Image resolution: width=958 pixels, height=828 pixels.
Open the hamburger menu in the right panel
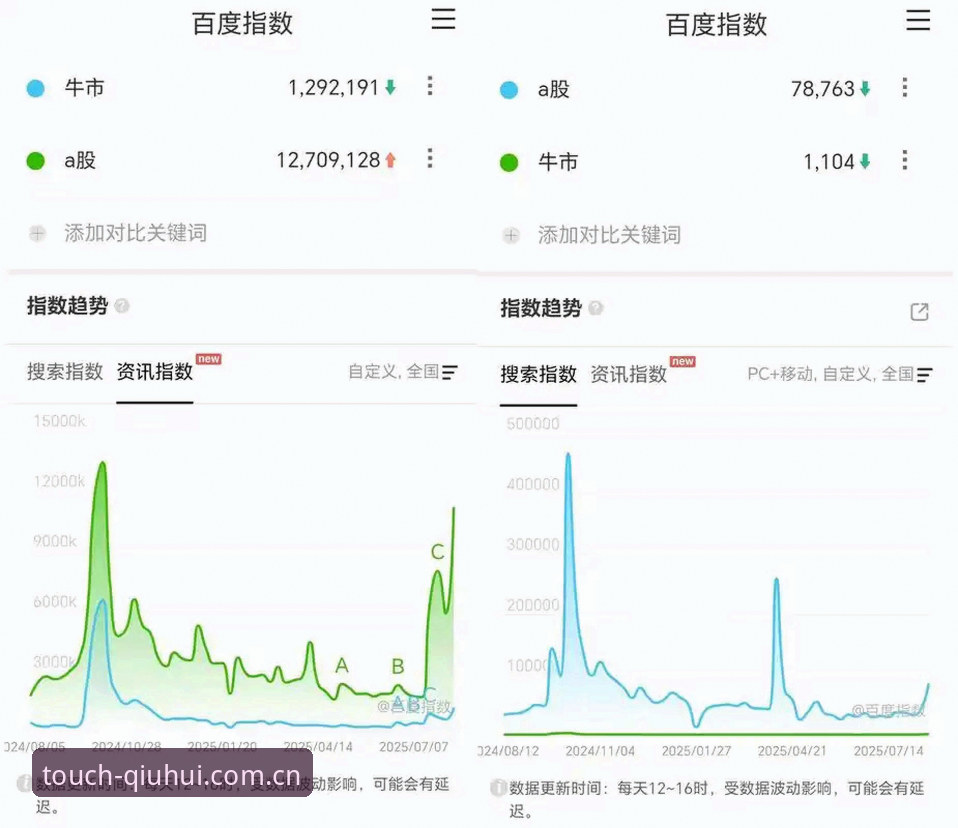tap(918, 20)
